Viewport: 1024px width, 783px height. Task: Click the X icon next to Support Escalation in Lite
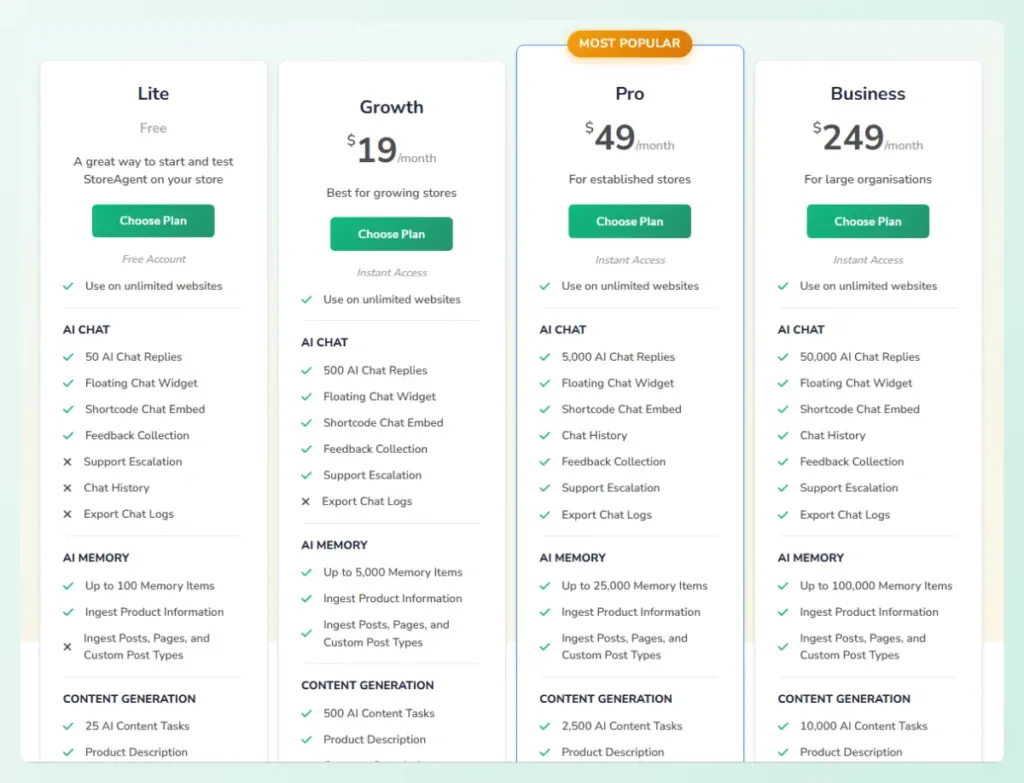(x=67, y=462)
